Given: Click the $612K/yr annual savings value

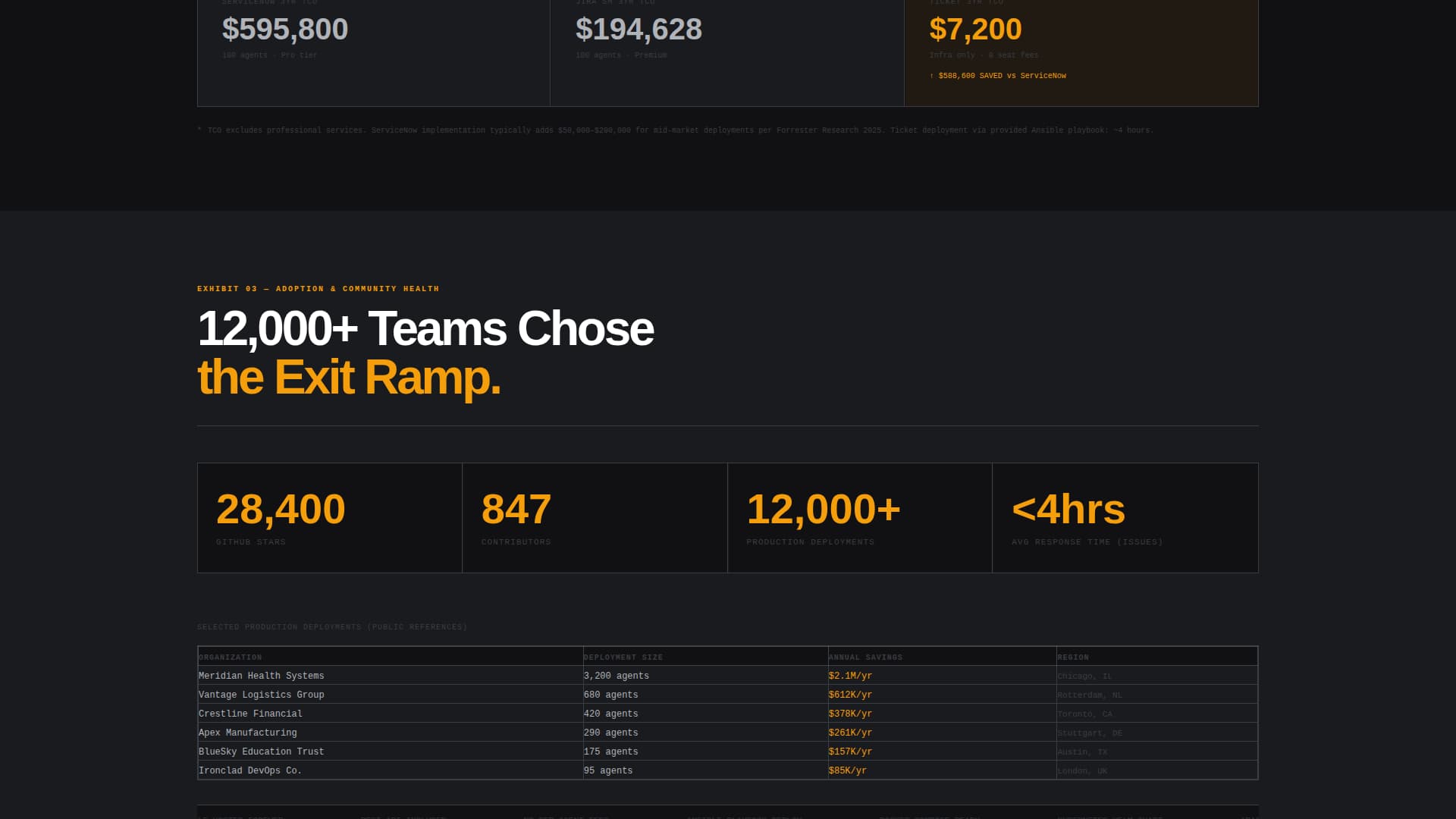Looking at the screenshot, I should [x=851, y=695].
